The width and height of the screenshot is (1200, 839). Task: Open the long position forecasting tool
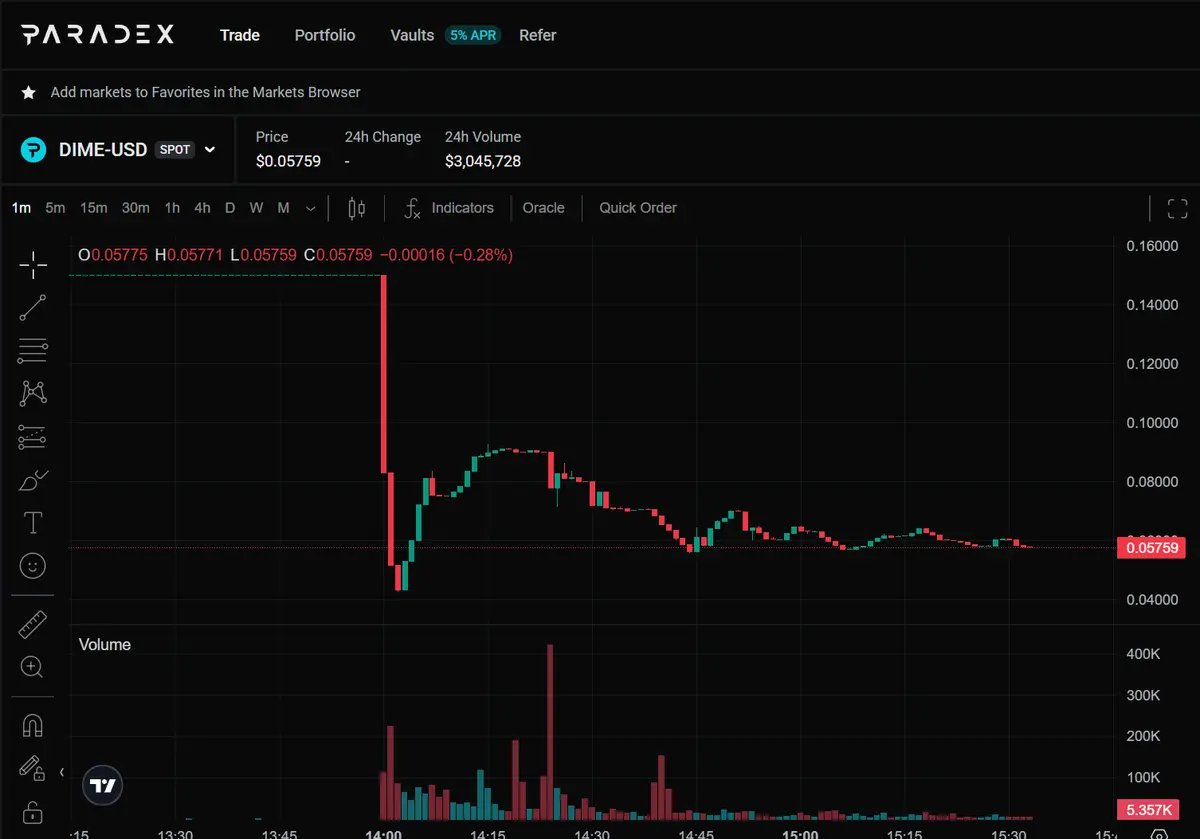coord(33,437)
